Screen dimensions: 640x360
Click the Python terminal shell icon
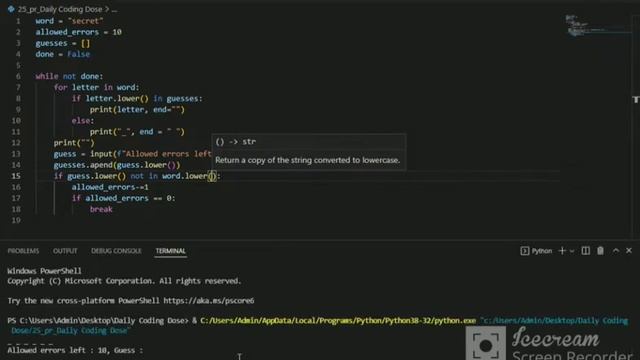[524, 251]
